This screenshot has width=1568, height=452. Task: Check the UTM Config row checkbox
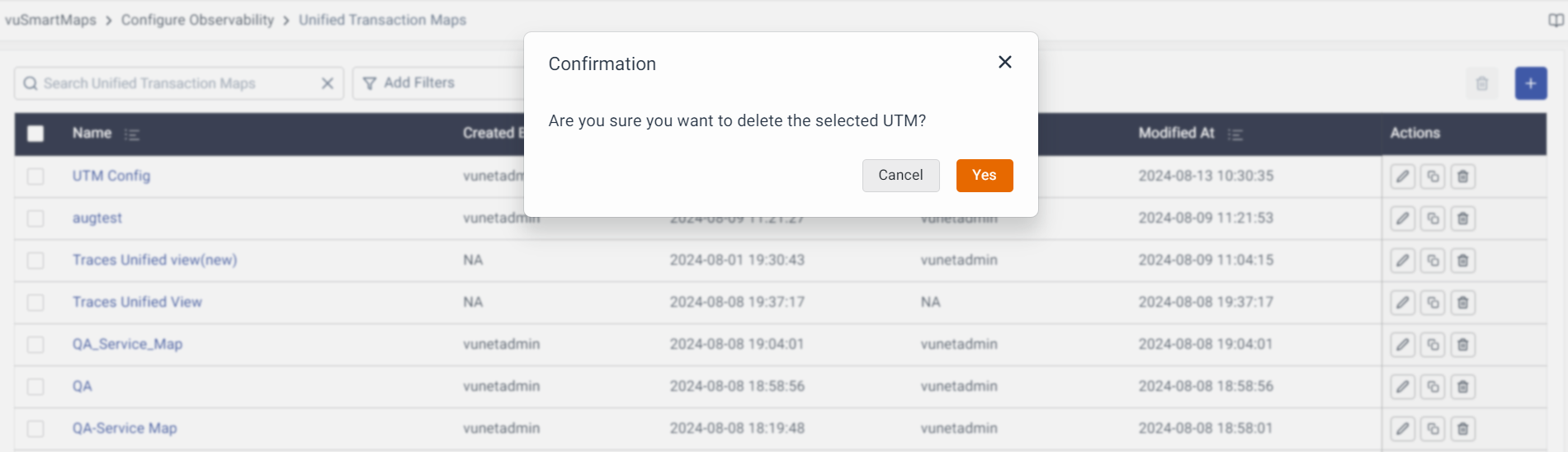(35, 176)
